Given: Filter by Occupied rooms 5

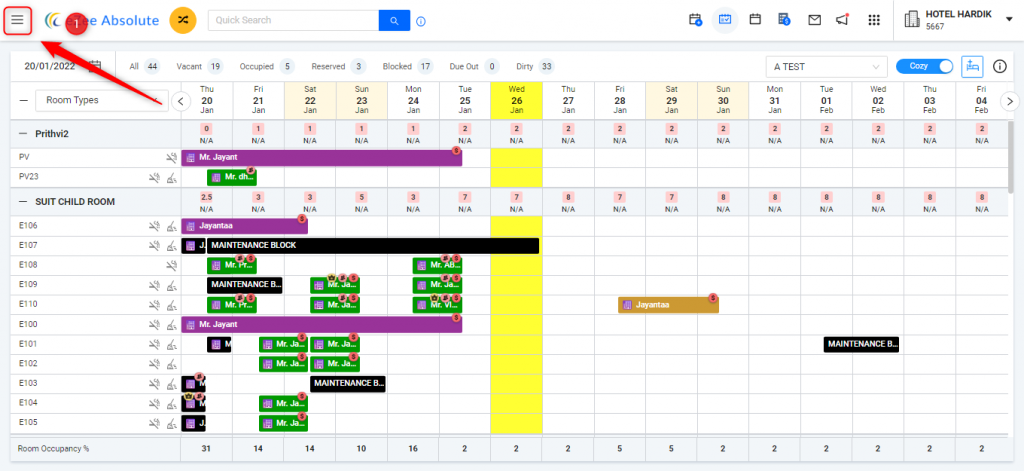Looking at the screenshot, I should [267, 66].
